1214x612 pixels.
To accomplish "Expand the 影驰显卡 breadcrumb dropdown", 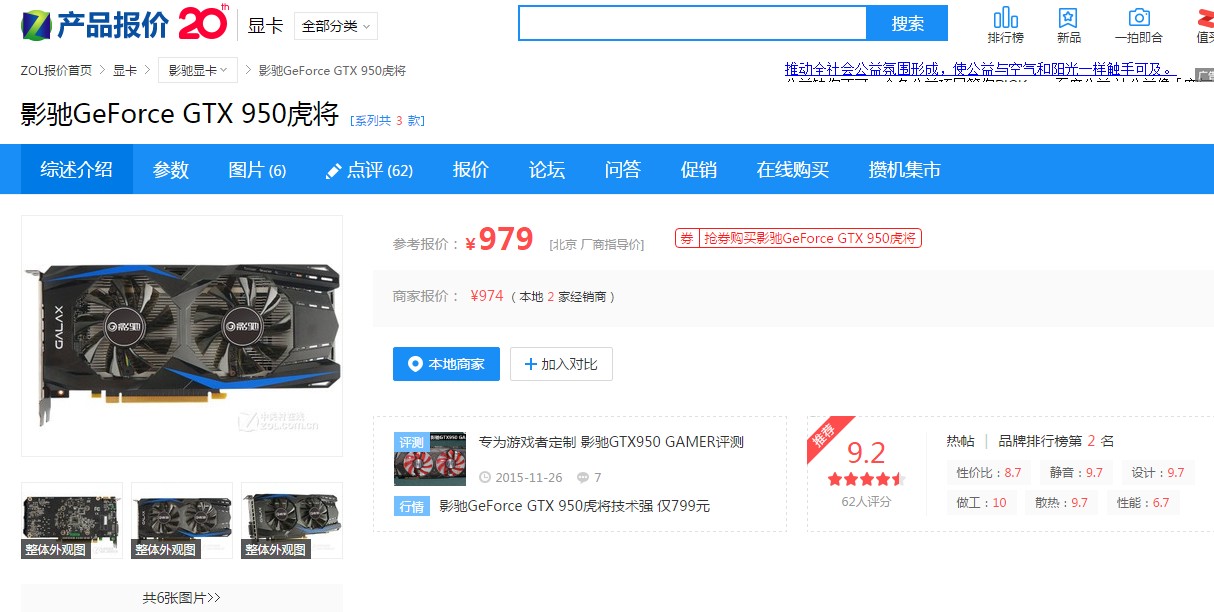I will click(x=197, y=70).
